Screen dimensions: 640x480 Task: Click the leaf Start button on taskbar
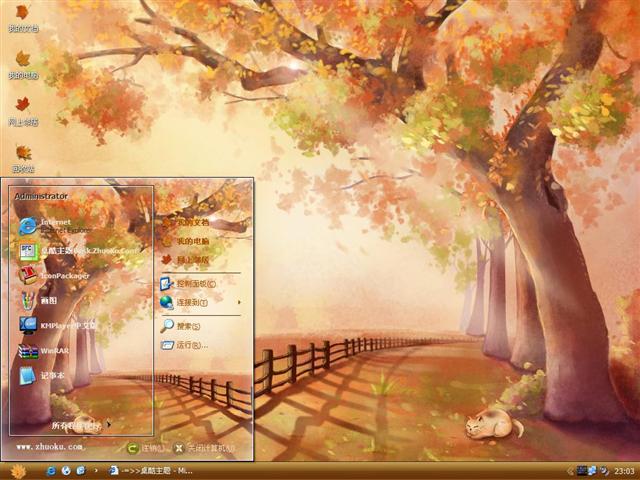[x=18, y=471]
